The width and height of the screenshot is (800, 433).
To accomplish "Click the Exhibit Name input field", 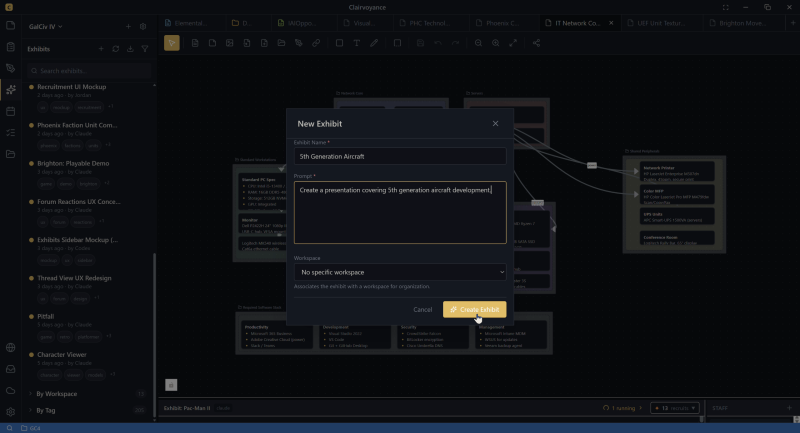I will click(x=400, y=157).
